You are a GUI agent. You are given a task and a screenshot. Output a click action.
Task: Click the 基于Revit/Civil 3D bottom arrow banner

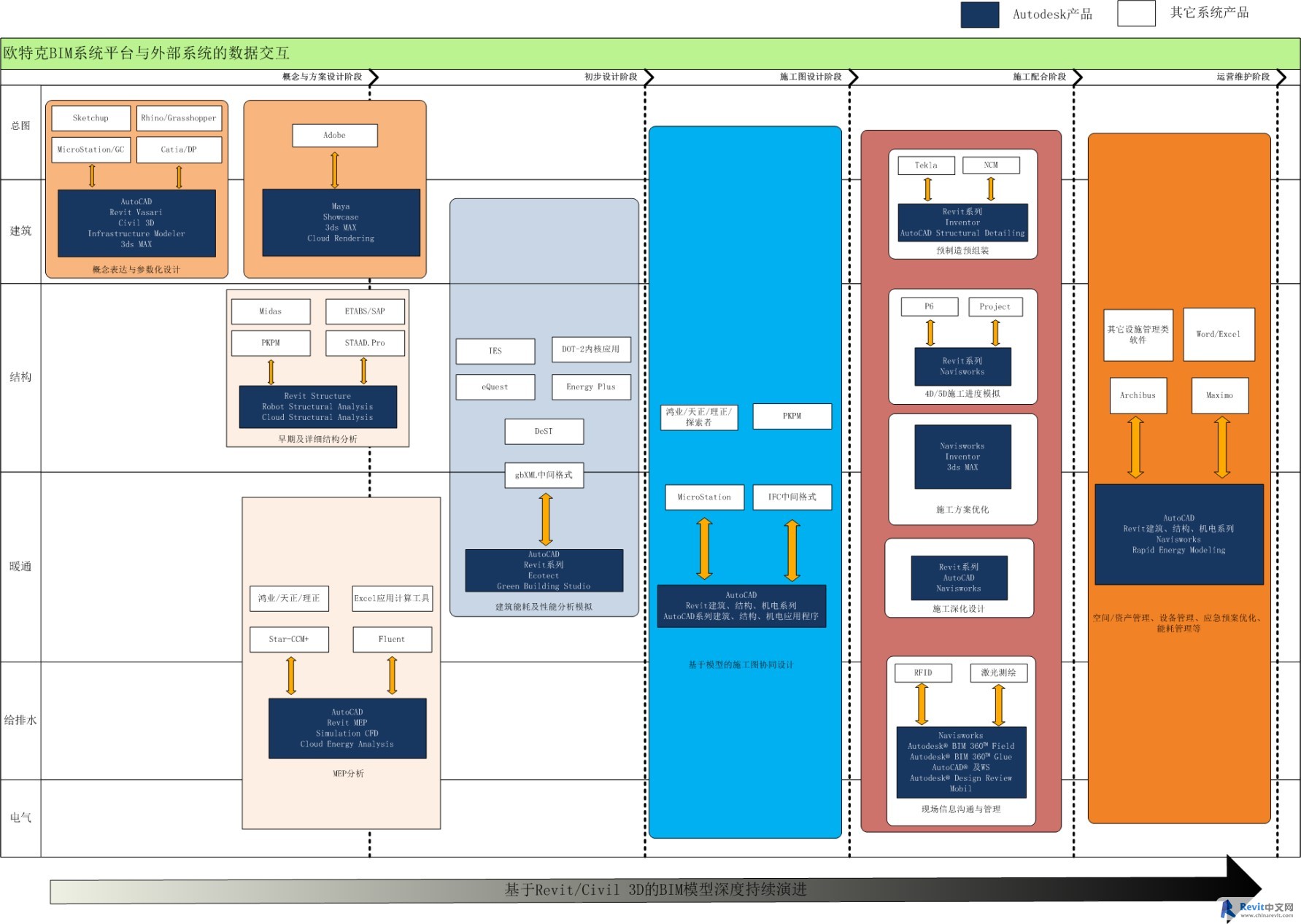point(655,888)
